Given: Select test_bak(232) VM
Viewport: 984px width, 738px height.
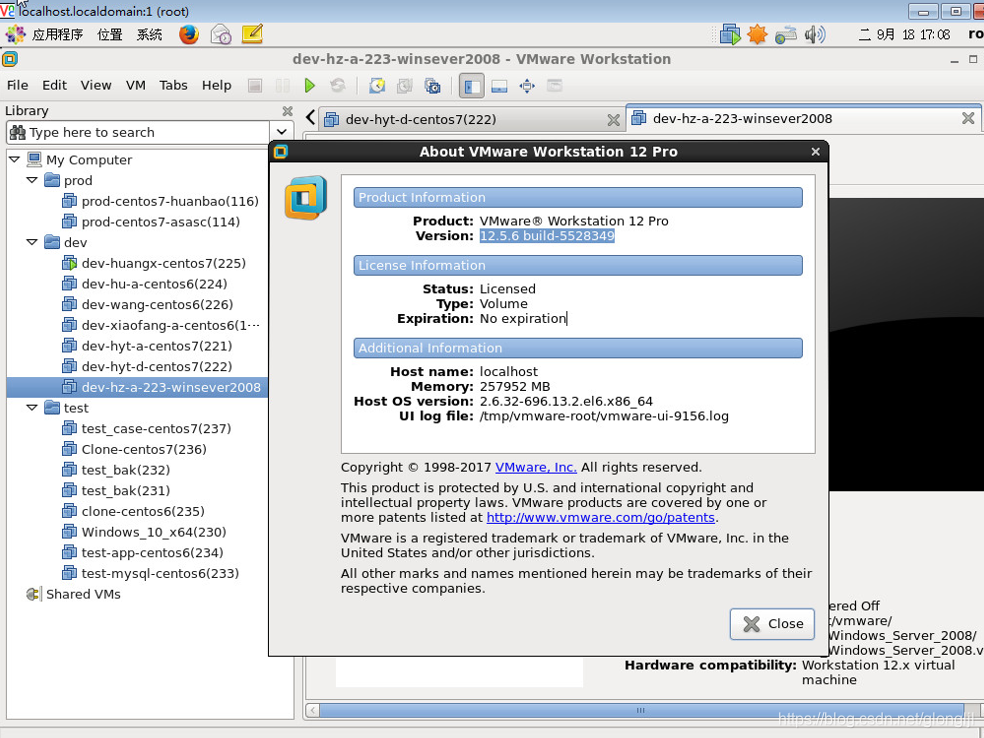Looking at the screenshot, I should (126, 470).
